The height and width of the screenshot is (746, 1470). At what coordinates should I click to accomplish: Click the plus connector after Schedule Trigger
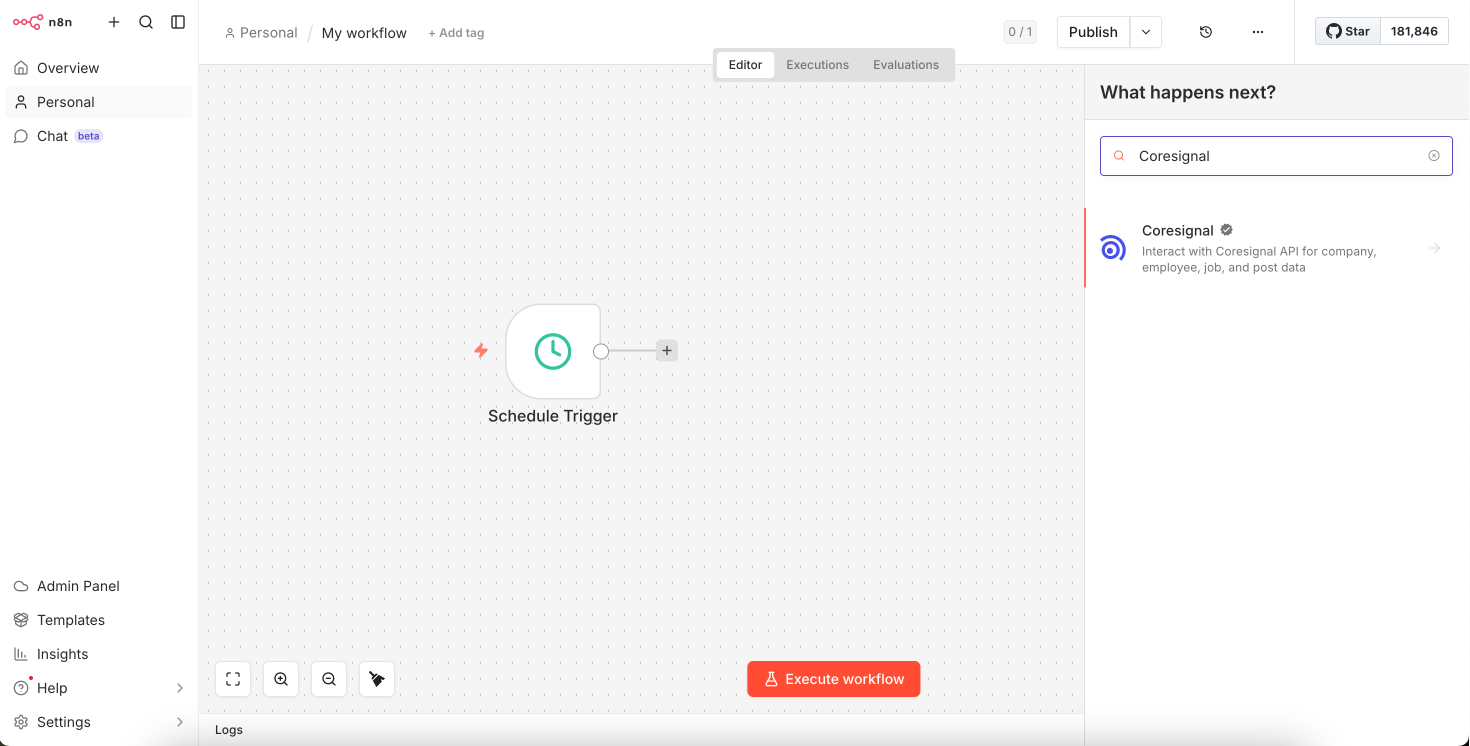click(667, 351)
